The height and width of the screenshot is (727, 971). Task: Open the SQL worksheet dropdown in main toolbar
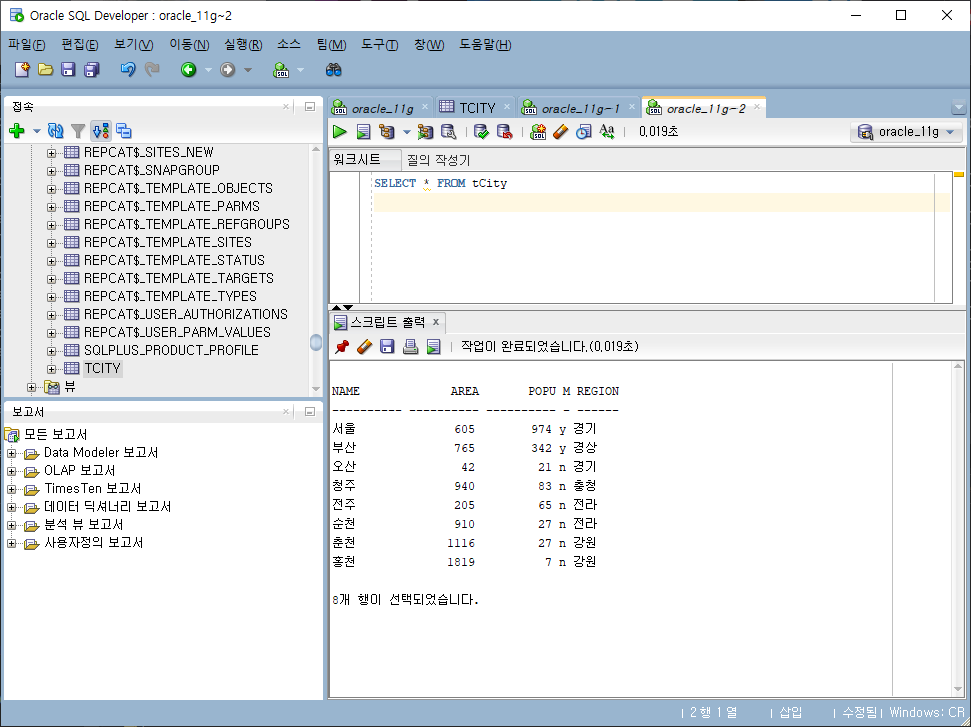(x=300, y=70)
